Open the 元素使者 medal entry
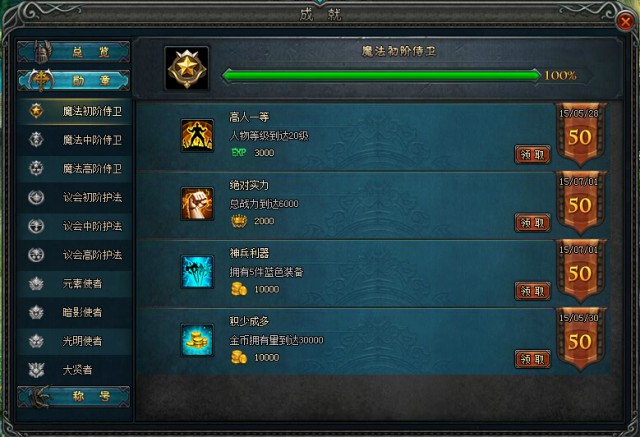 76,284
